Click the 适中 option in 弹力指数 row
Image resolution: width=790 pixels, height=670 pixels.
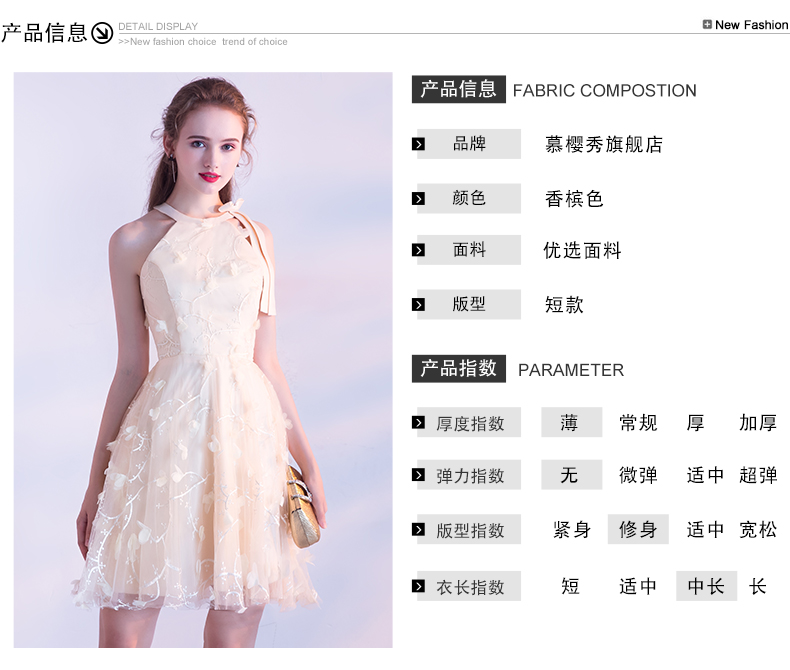[705, 475]
